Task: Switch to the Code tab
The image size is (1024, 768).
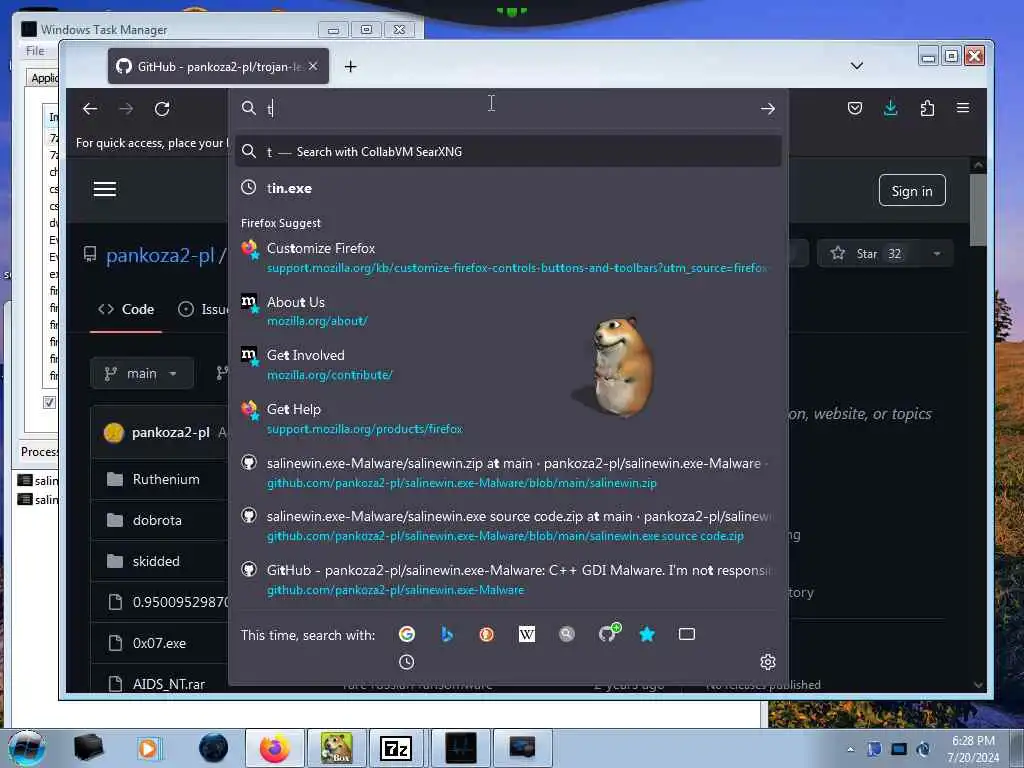Action: (126, 310)
